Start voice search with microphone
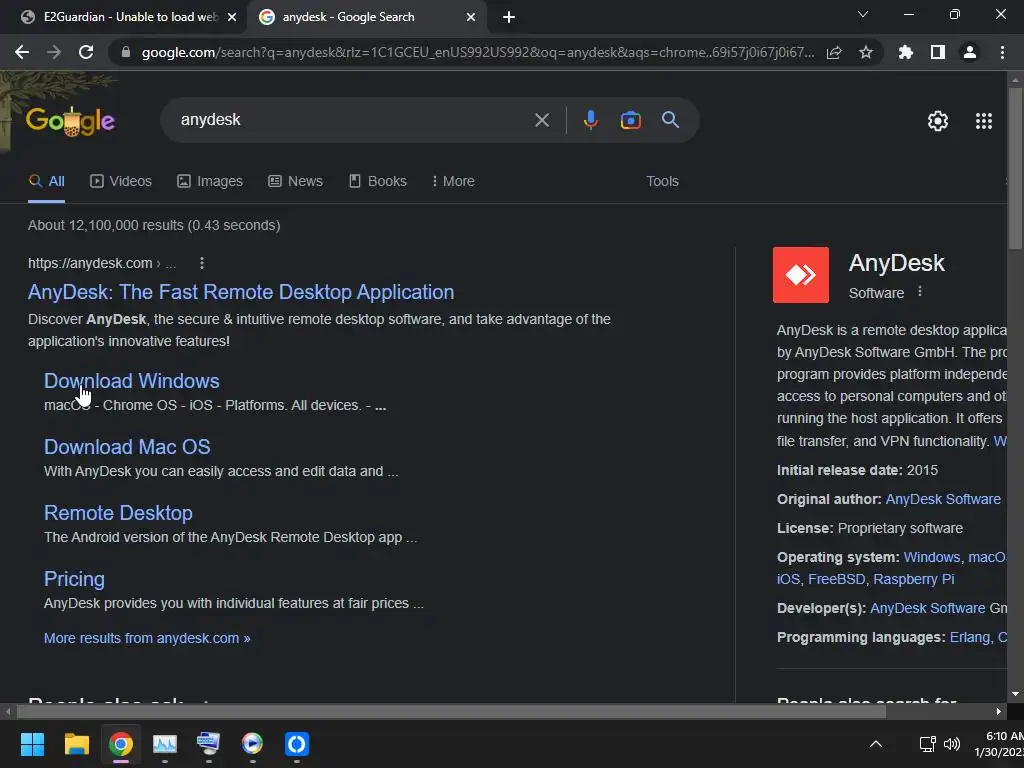 [590, 120]
